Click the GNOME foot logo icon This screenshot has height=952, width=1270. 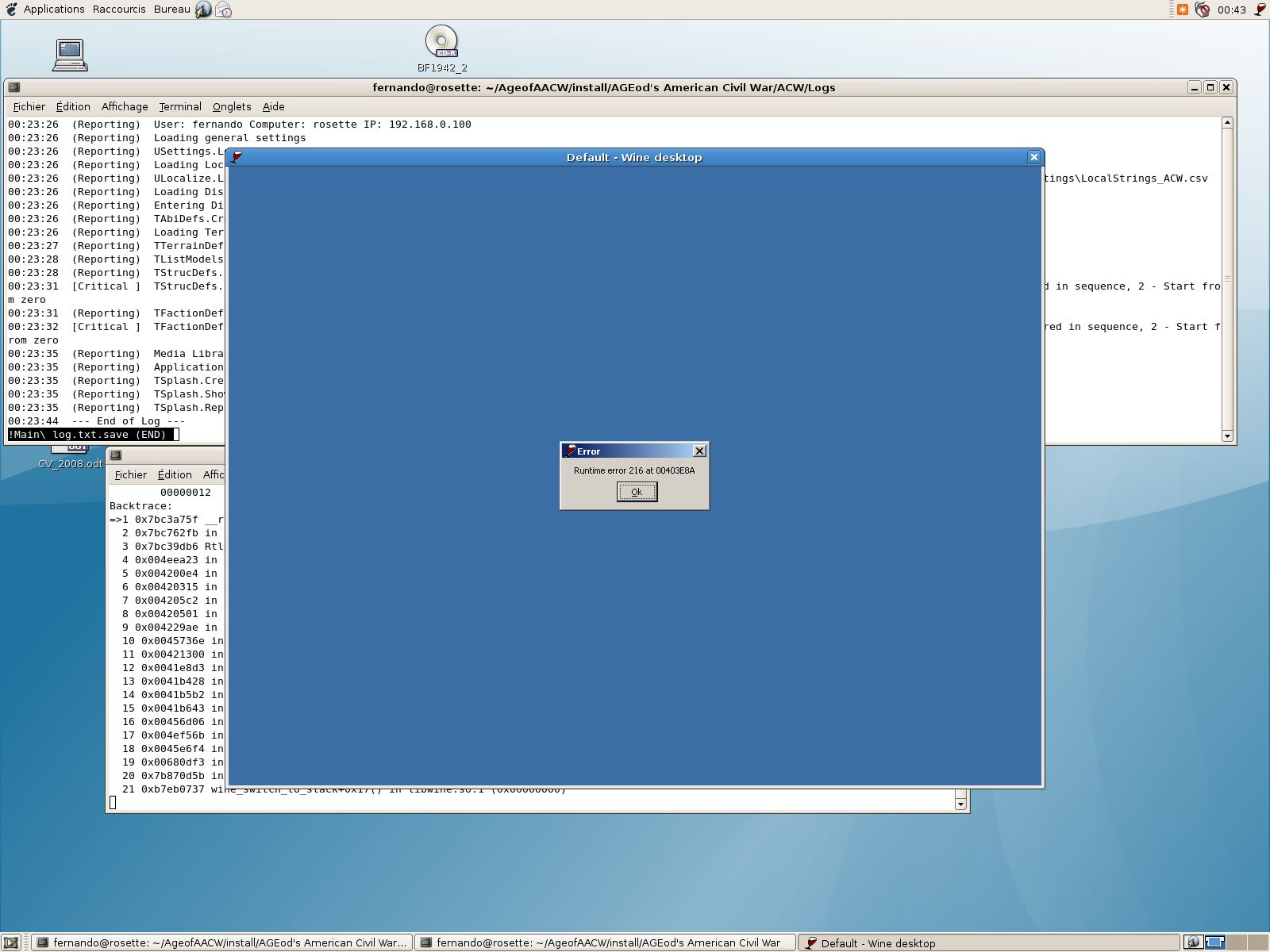[x=11, y=10]
